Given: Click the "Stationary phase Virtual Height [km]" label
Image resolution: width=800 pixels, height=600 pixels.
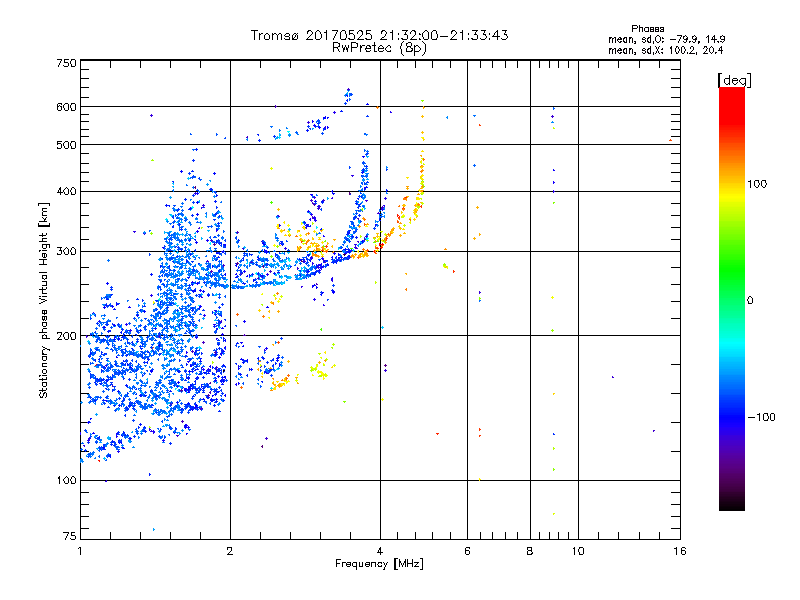Looking at the screenshot, I should pyautogui.click(x=44, y=301).
